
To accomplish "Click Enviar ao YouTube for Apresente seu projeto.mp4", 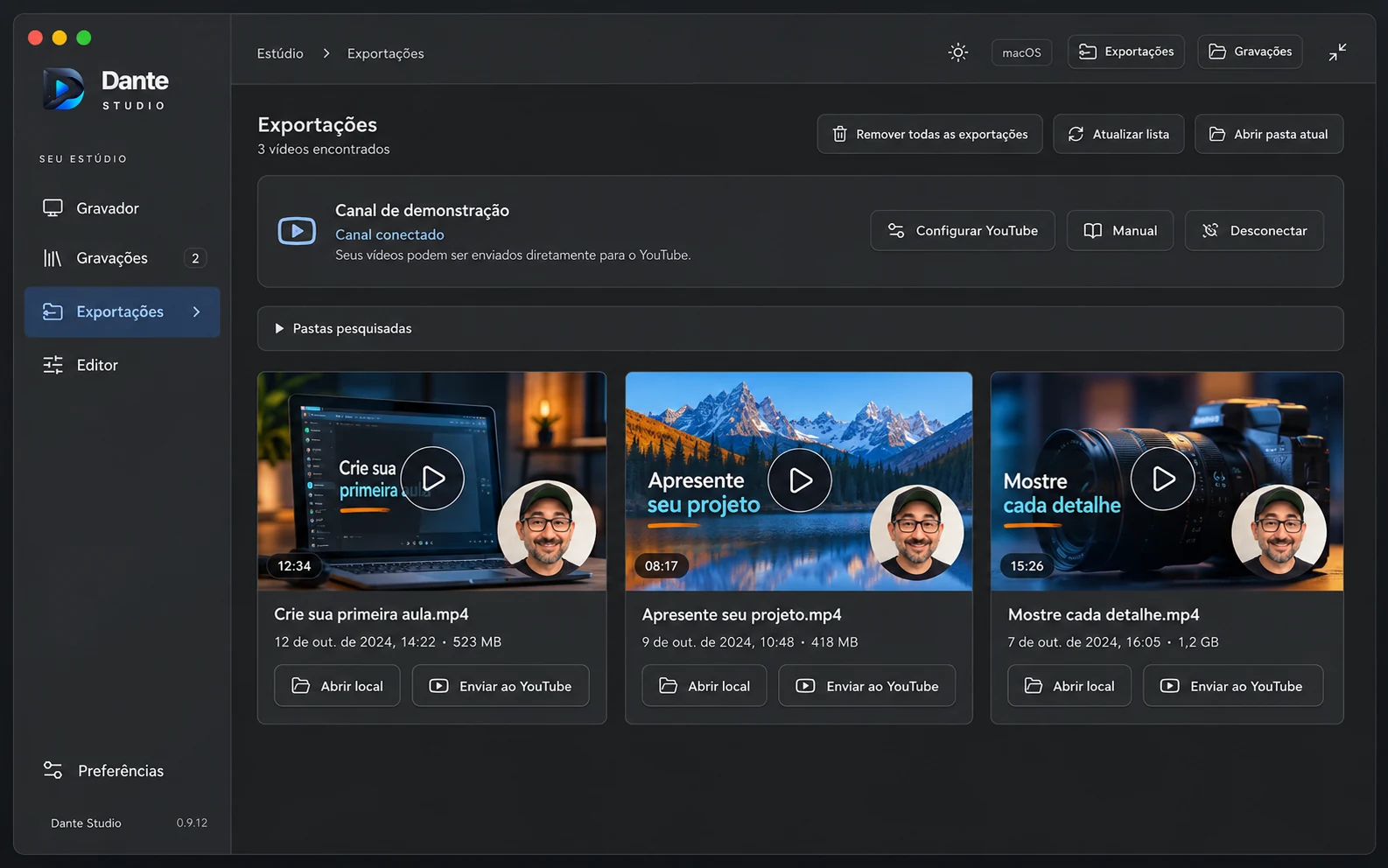I will (867, 686).
